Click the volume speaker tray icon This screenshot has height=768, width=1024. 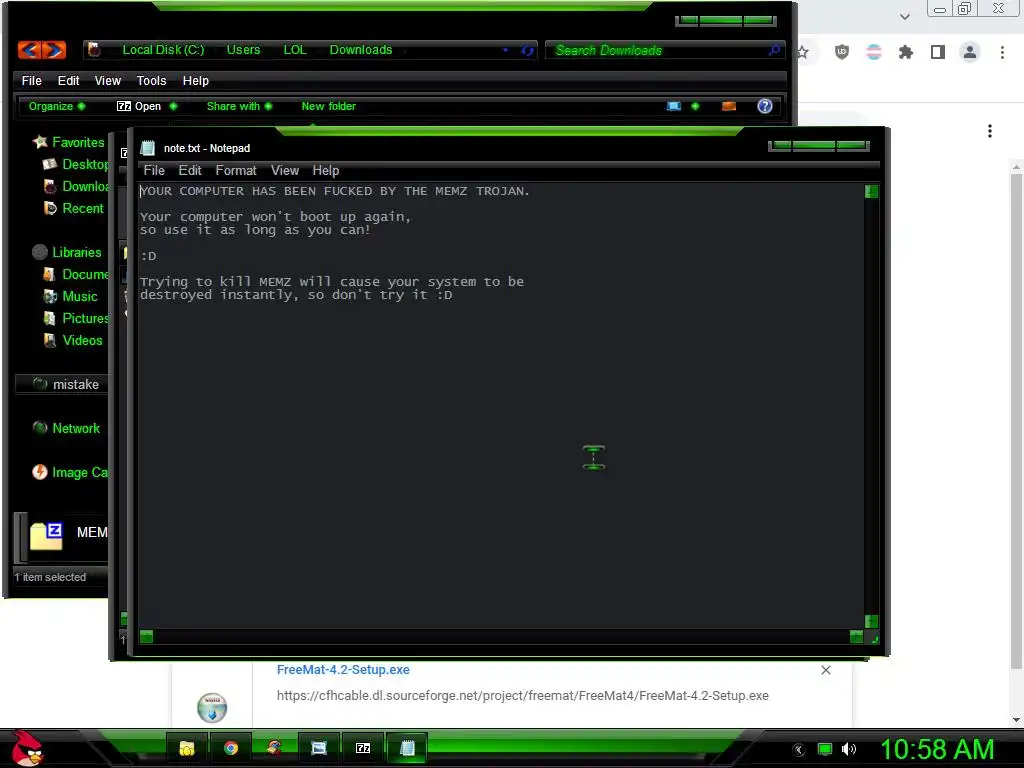click(x=848, y=749)
